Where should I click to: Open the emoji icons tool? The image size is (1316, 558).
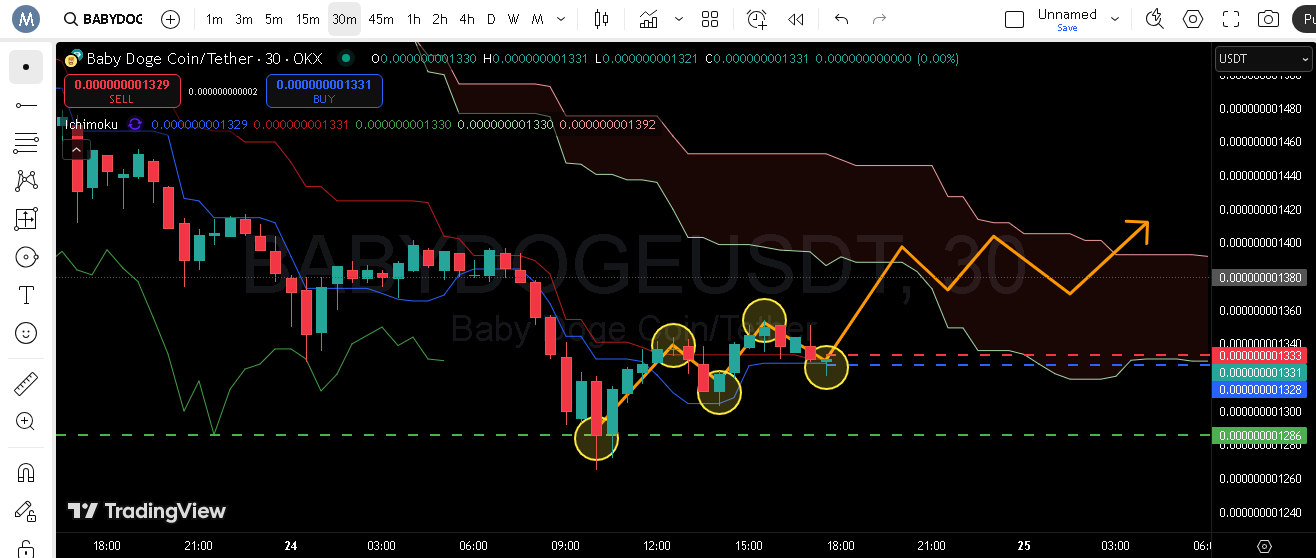[x=26, y=333]
